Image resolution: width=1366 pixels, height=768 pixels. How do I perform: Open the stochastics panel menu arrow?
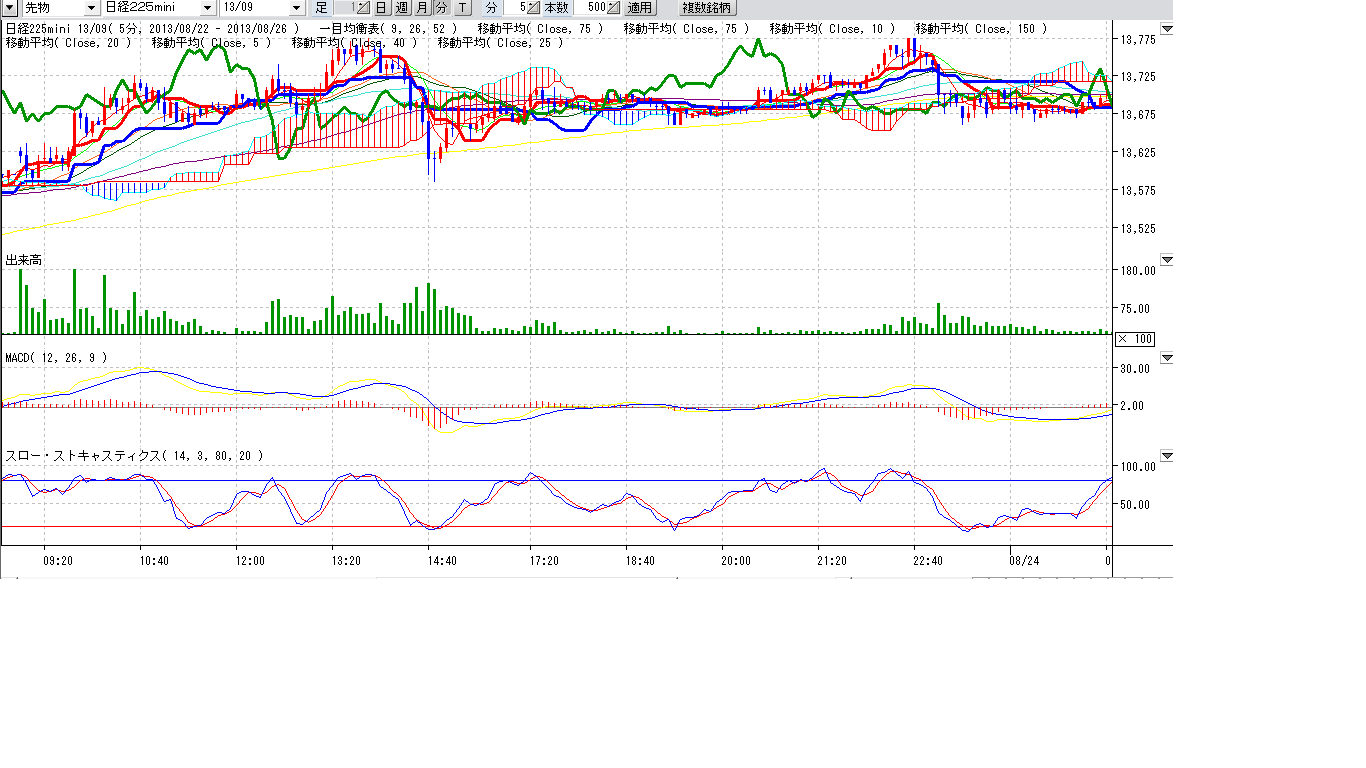tap(1166, 456)
